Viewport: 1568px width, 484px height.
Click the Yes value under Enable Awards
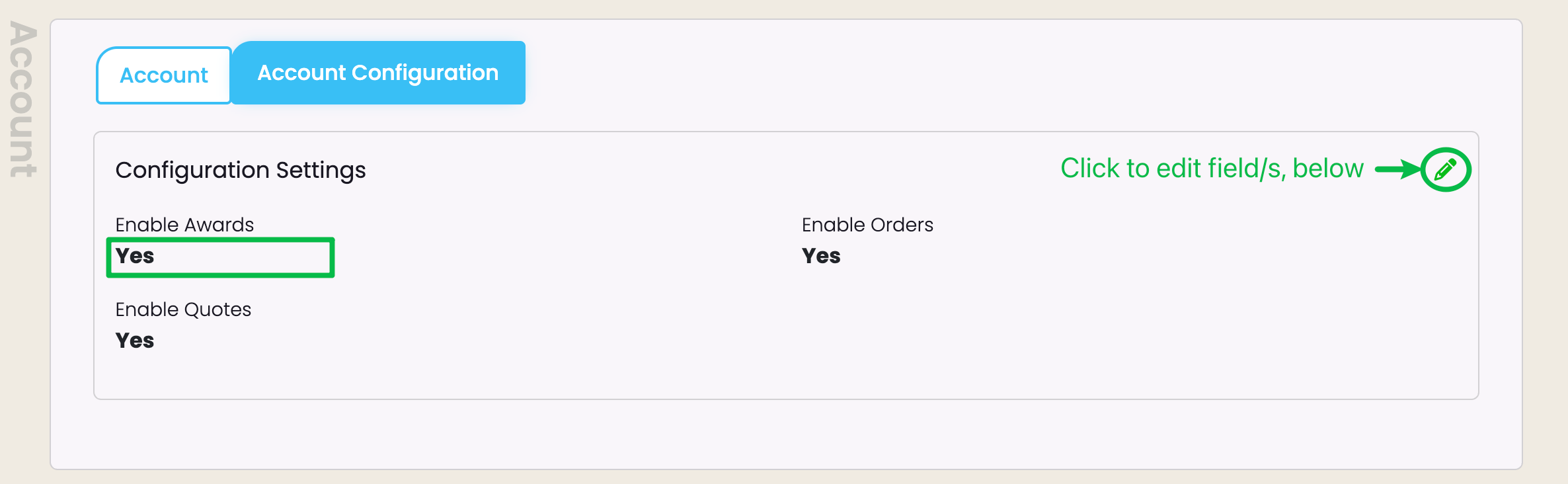click(135, 256)
